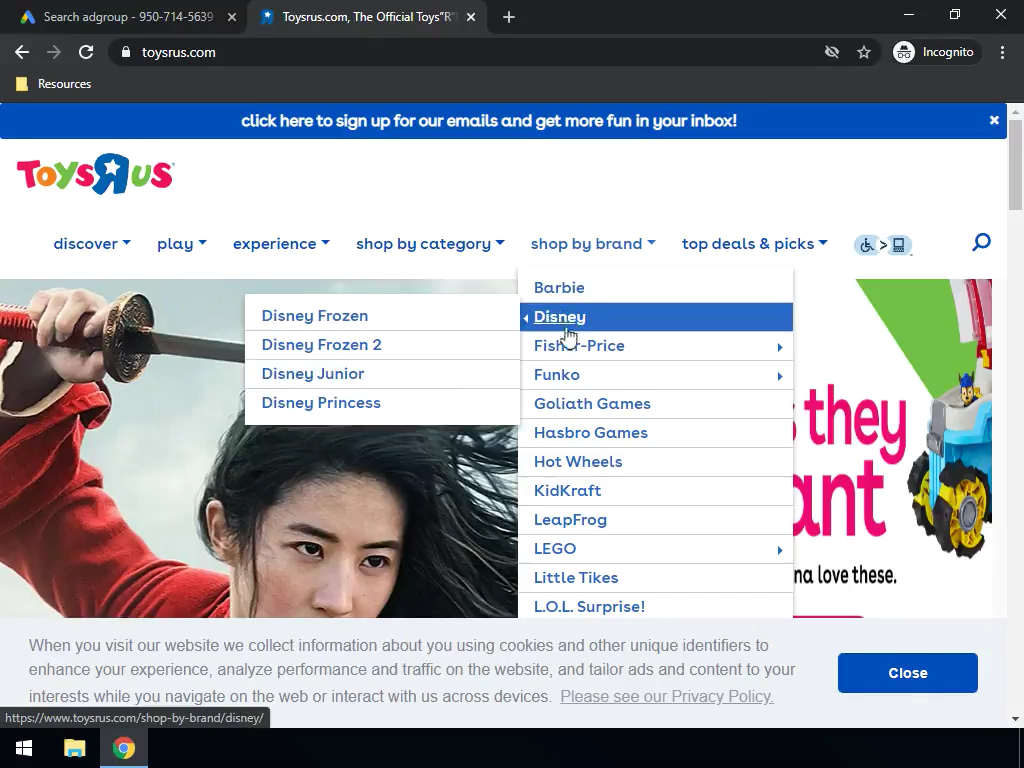
Task: Click the browser forward arrow
Action: pyautogui.click(x=54, y=52)
